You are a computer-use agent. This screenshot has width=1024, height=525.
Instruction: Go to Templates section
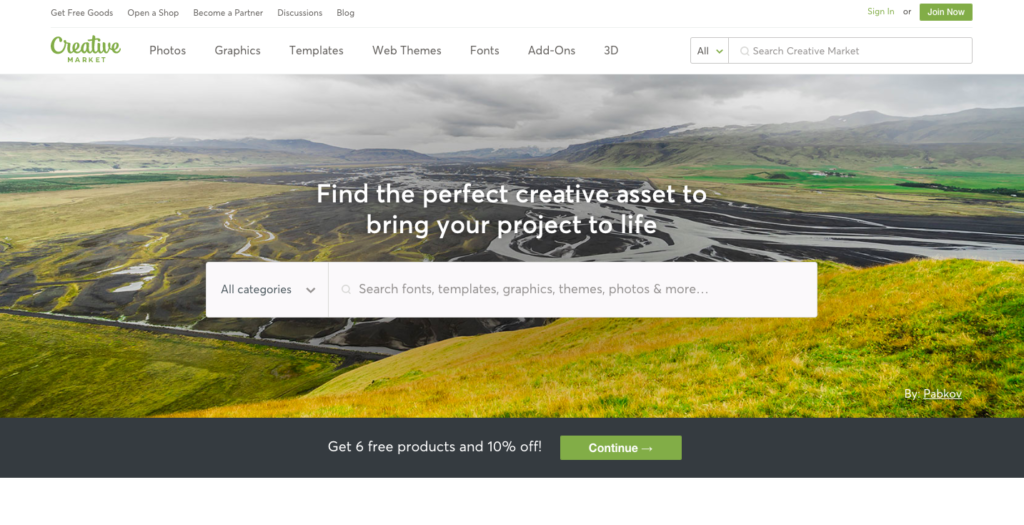tap(316, 50)
